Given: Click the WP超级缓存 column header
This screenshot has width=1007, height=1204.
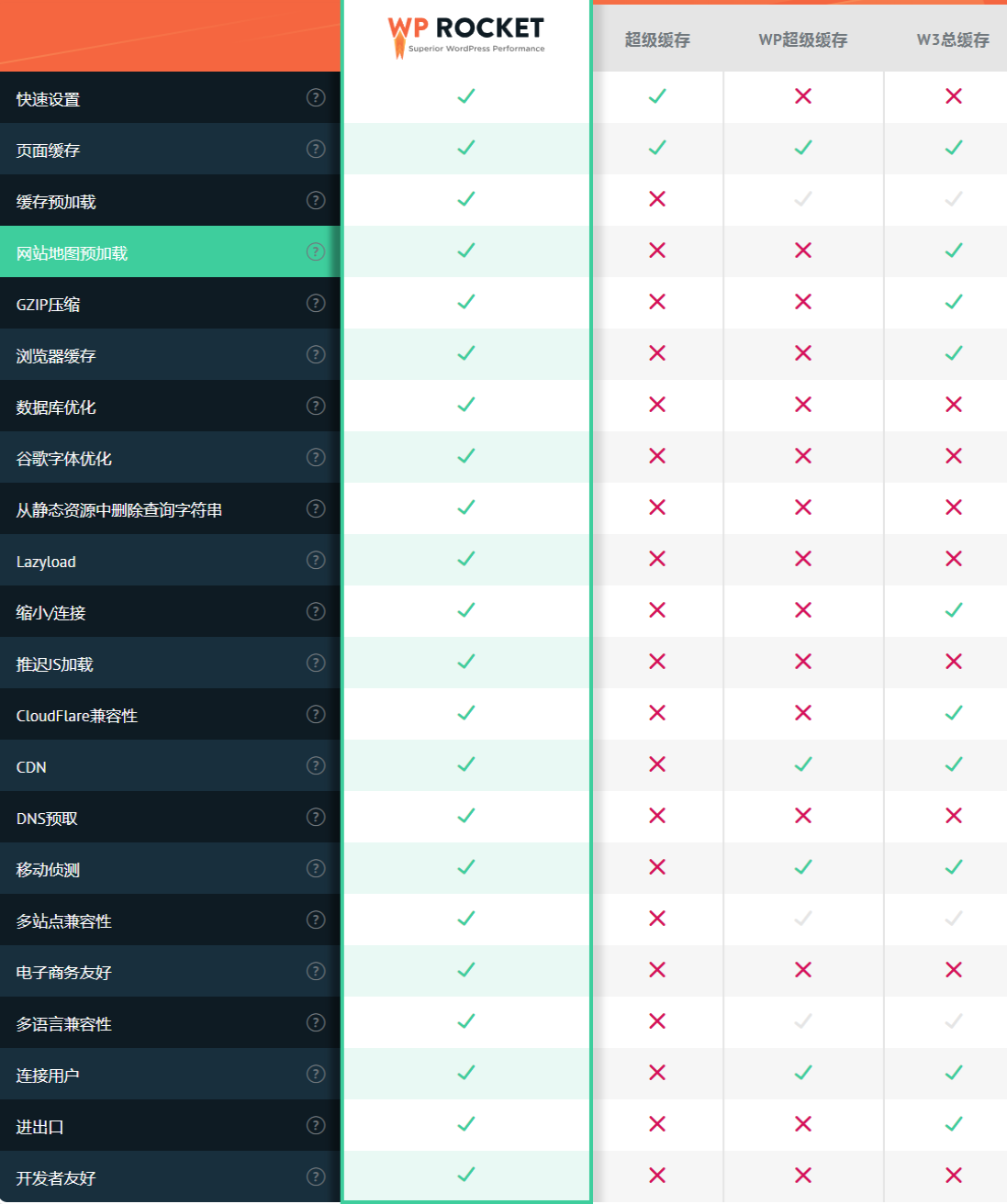Looking at the screenshot, I should [x=803, y=40].
